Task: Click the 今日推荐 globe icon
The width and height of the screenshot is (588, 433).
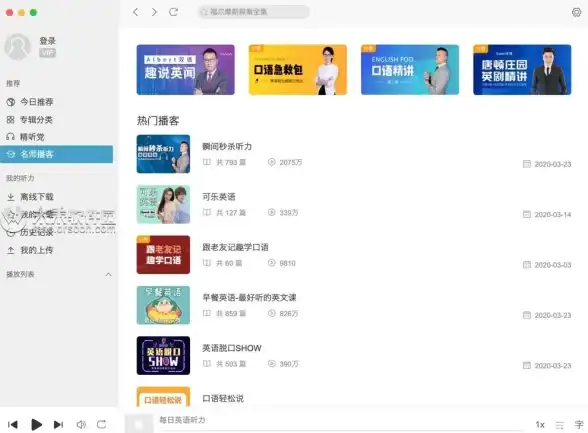Action: [10, 102]
